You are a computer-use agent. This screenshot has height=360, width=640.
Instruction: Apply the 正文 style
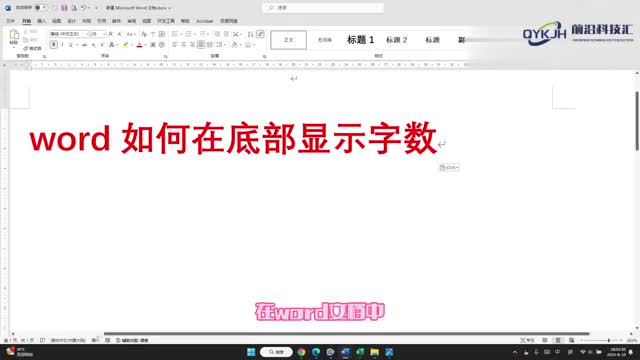tap(289, 40)
